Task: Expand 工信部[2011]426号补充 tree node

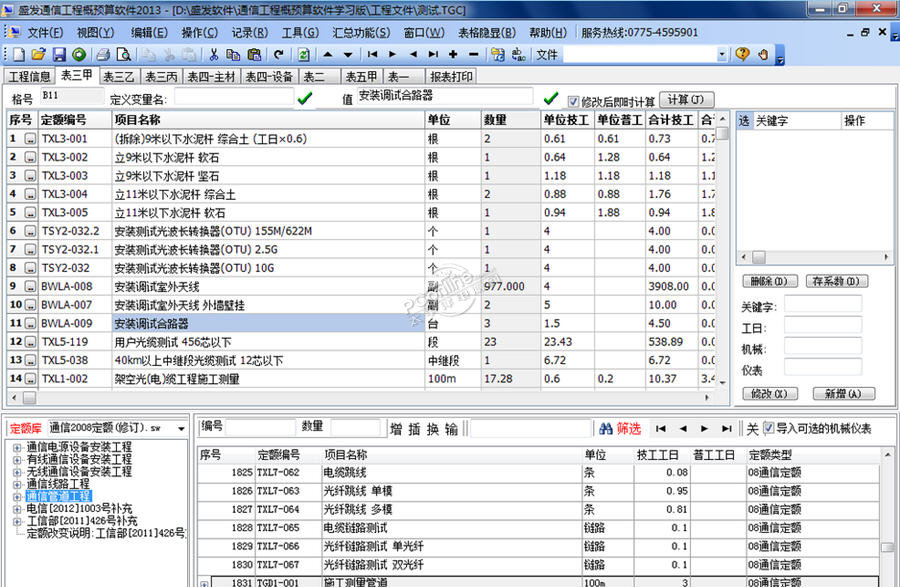Action: tap(17, 521)
